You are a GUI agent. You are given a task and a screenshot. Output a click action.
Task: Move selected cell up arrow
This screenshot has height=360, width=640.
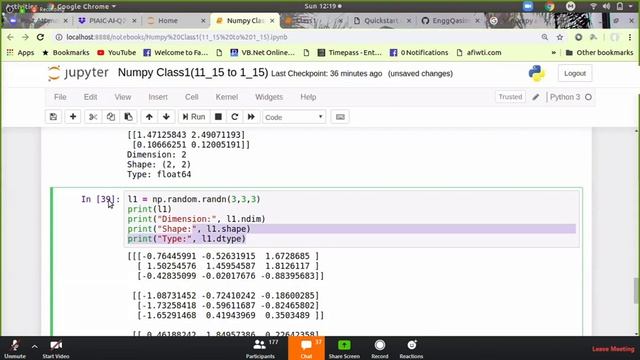pyautogui.click(x=149, y=117)
